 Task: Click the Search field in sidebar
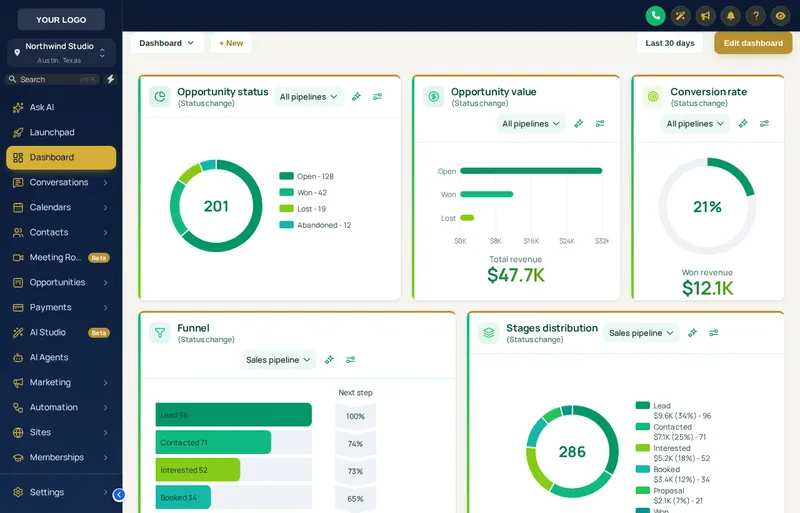[54, 79]
